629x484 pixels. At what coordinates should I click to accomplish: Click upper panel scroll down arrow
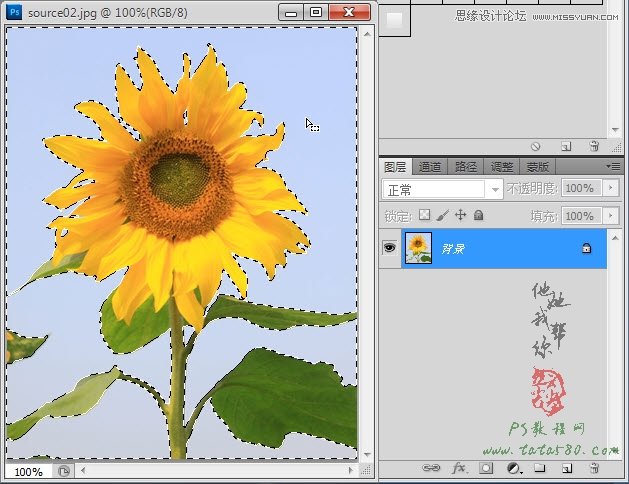pos(615,130)
